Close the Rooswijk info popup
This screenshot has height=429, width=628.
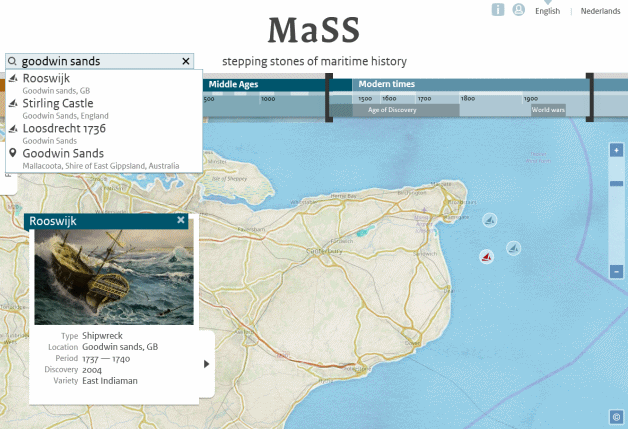(181, 220)
